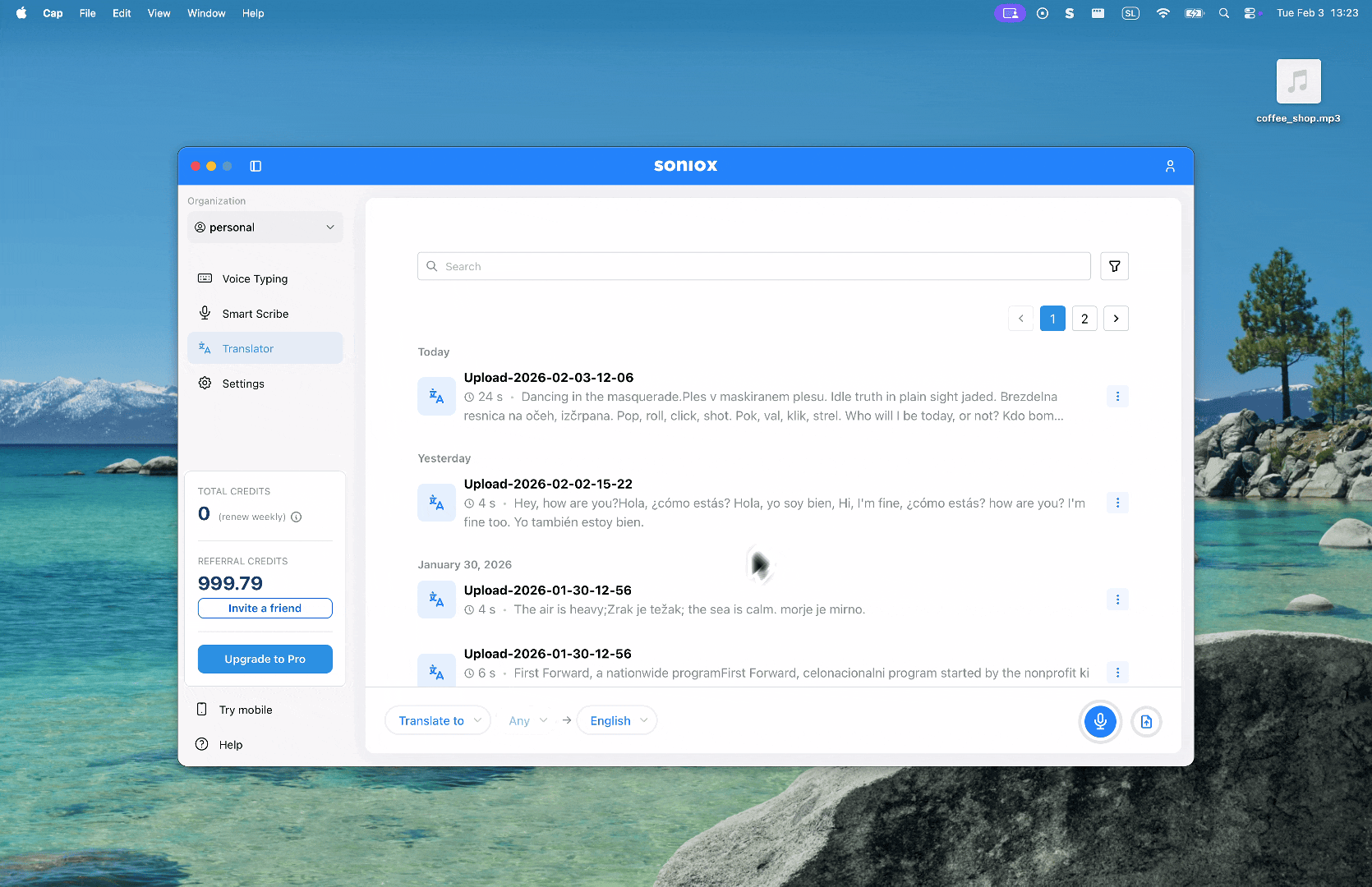This screenshot has height=887, width=1372.
Task: Click Invite a friend button
Action: point(265,608)
